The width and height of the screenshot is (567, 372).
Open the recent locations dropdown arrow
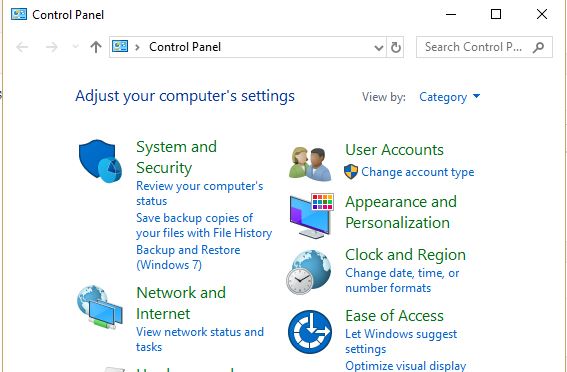76,46
